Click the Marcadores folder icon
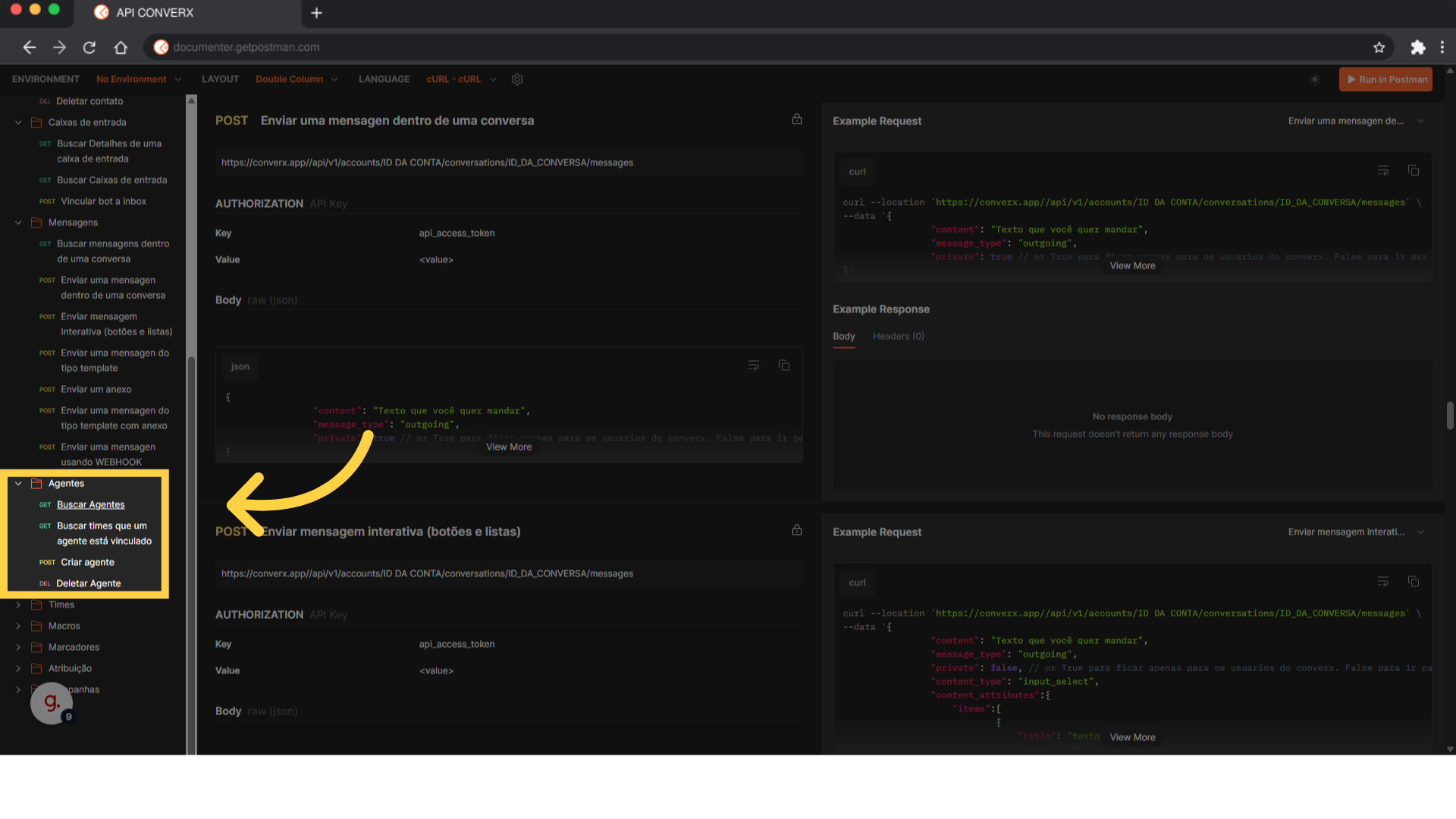The width and height of the screenshot is (1456, 819). (36, 647)
